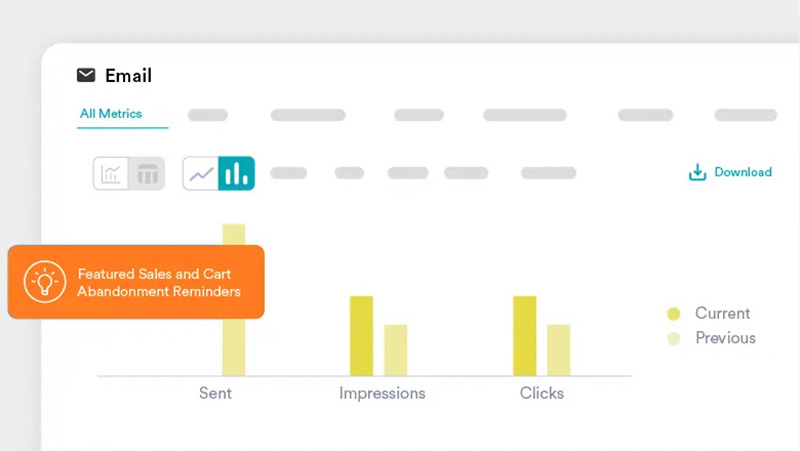Switch to table view icon

(x=147, y=173)
